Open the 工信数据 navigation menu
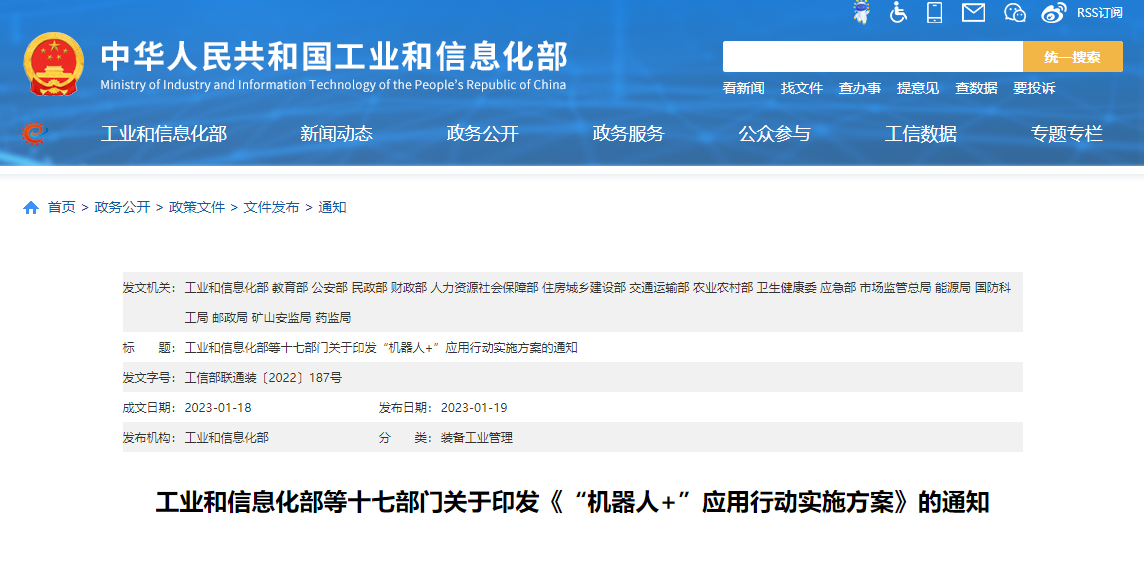The width and height of the screenshot is (1144, 579). (920, 134)
